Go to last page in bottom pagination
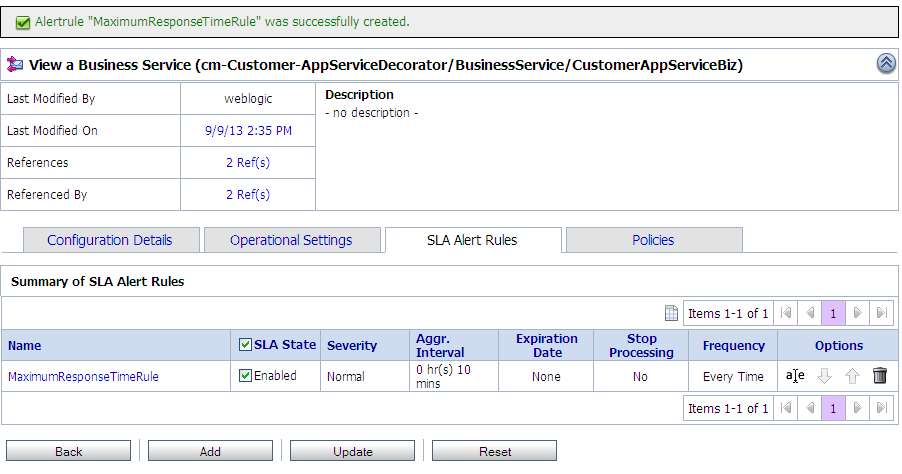 tap(882, 408)
